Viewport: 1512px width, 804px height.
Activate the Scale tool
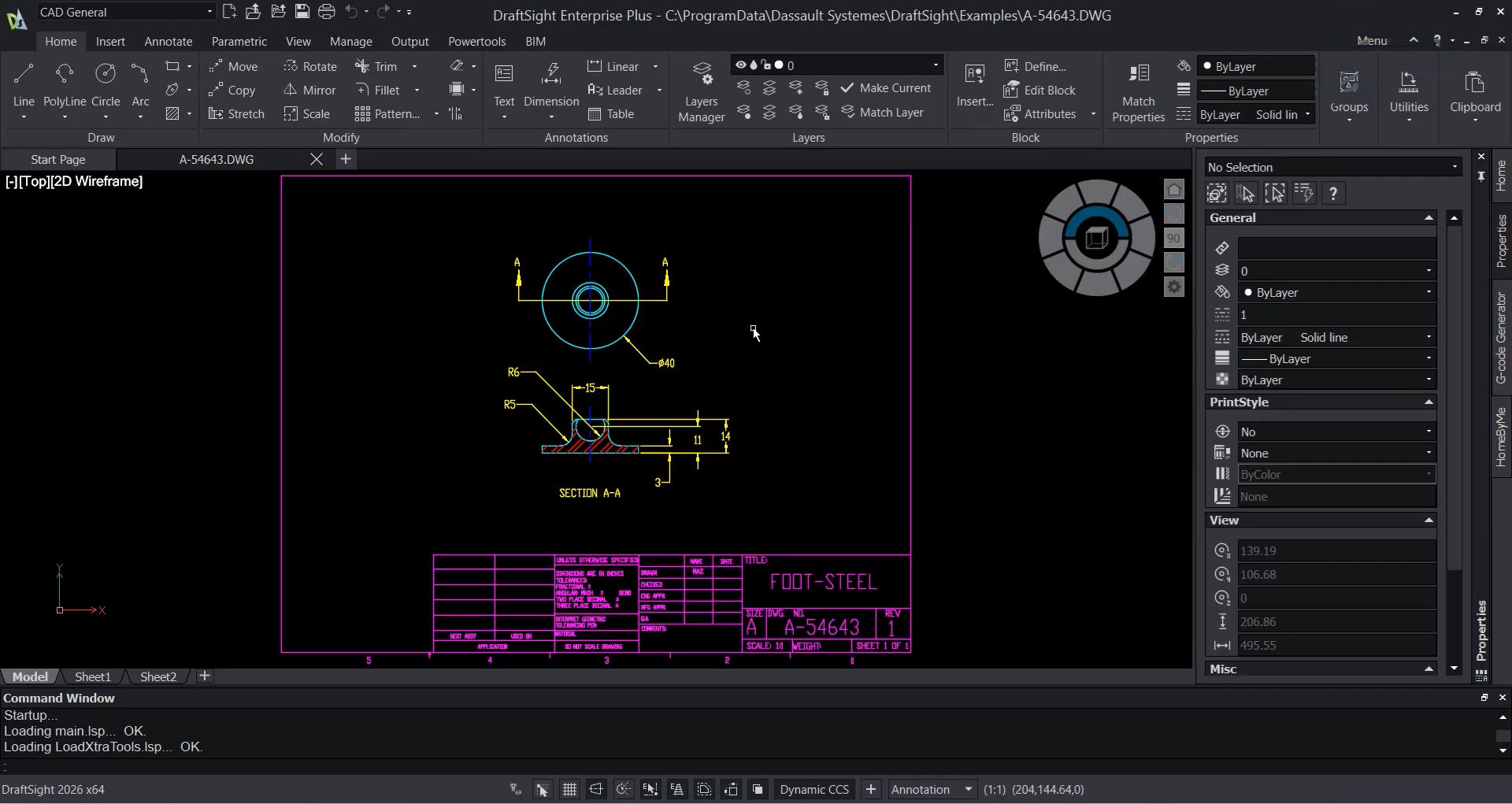point(307,114)
